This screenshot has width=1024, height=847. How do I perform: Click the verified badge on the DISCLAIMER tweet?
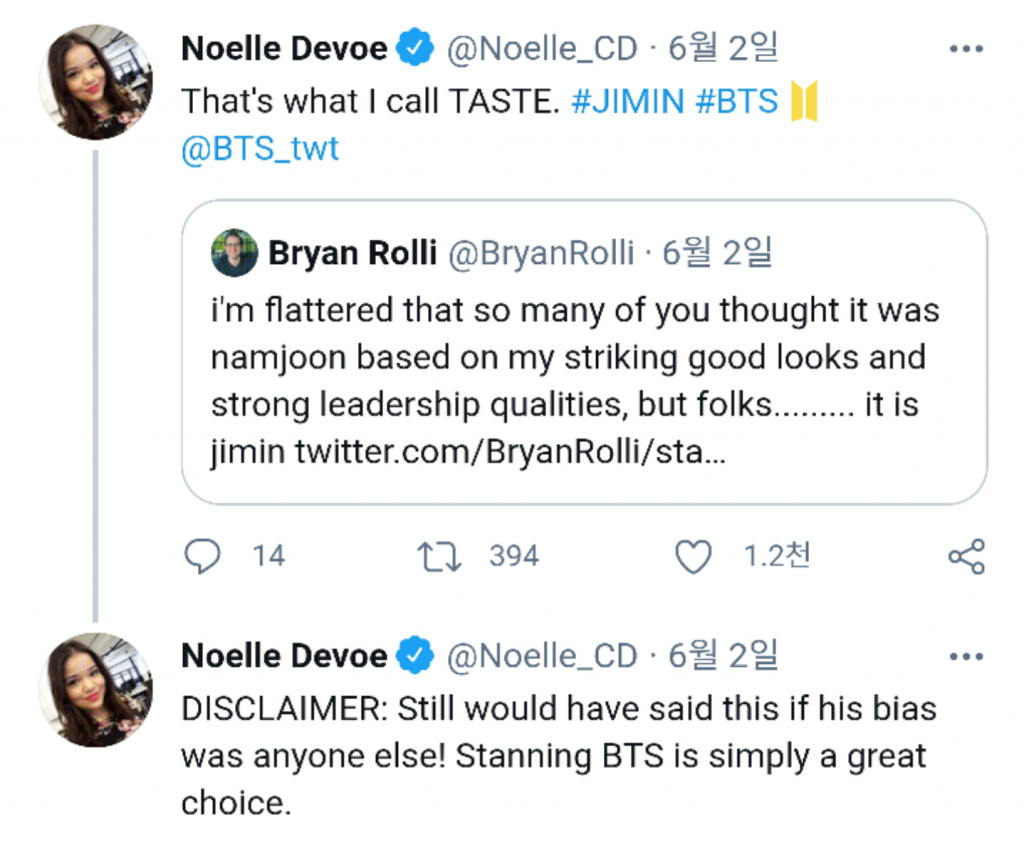click(415, 656)
